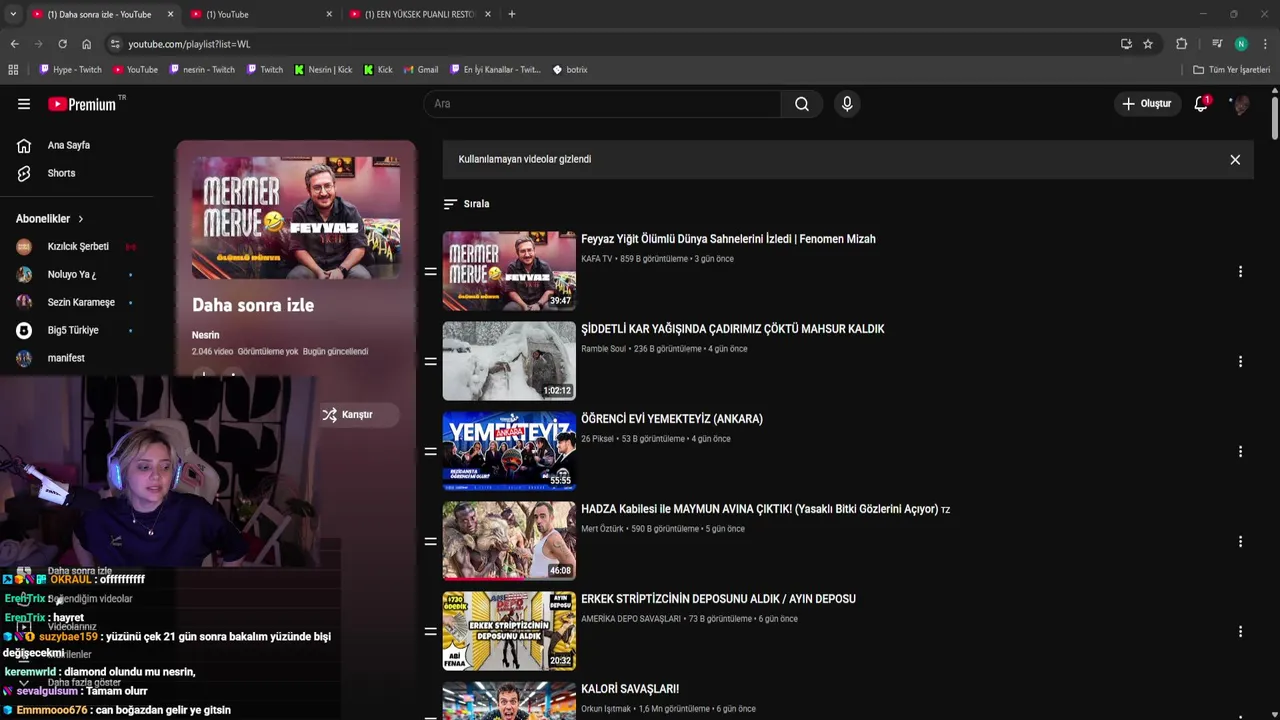The width and height of the screenshot is (1280, 720).
Task: Open KAFA TV channel link
Action: (596, 259)
